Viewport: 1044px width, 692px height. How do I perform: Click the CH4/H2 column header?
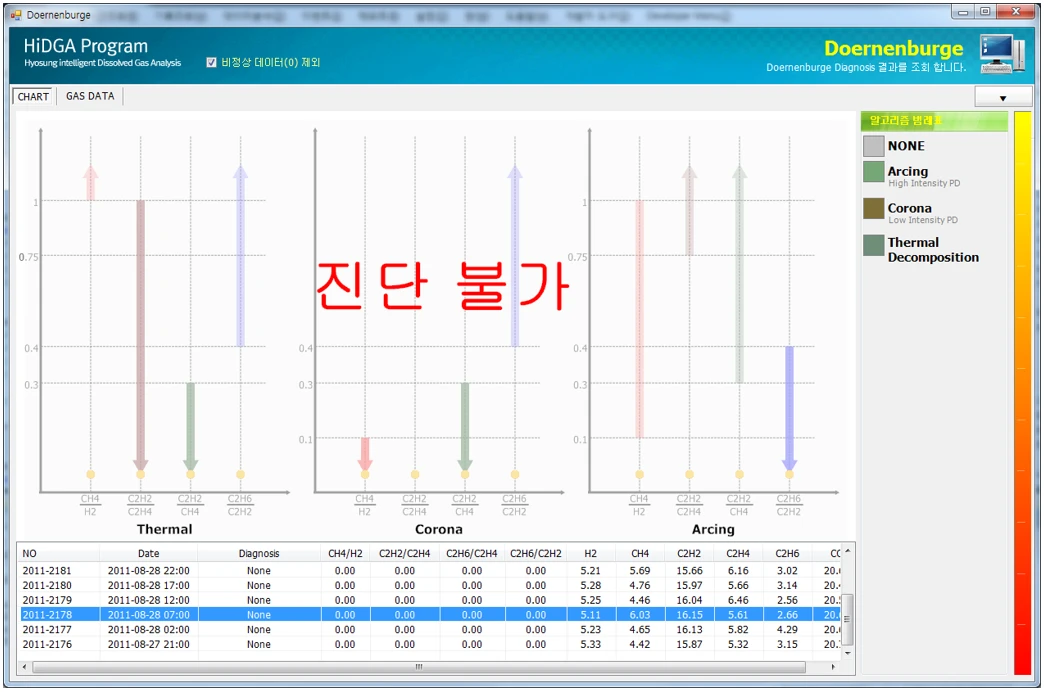pos(346,553)
